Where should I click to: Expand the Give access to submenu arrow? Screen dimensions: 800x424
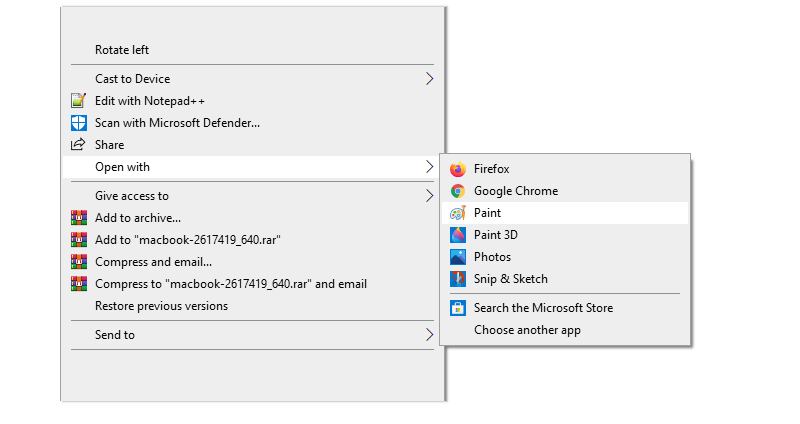click(430, 195)
